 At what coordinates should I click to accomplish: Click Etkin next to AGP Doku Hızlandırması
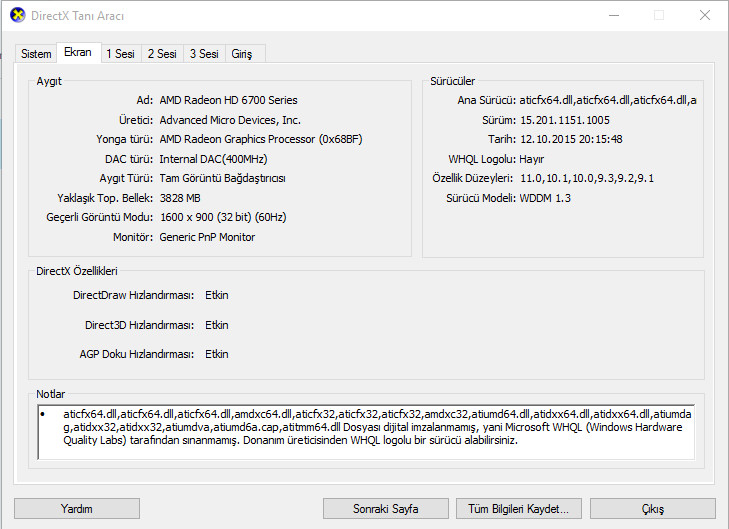(217, 354)
